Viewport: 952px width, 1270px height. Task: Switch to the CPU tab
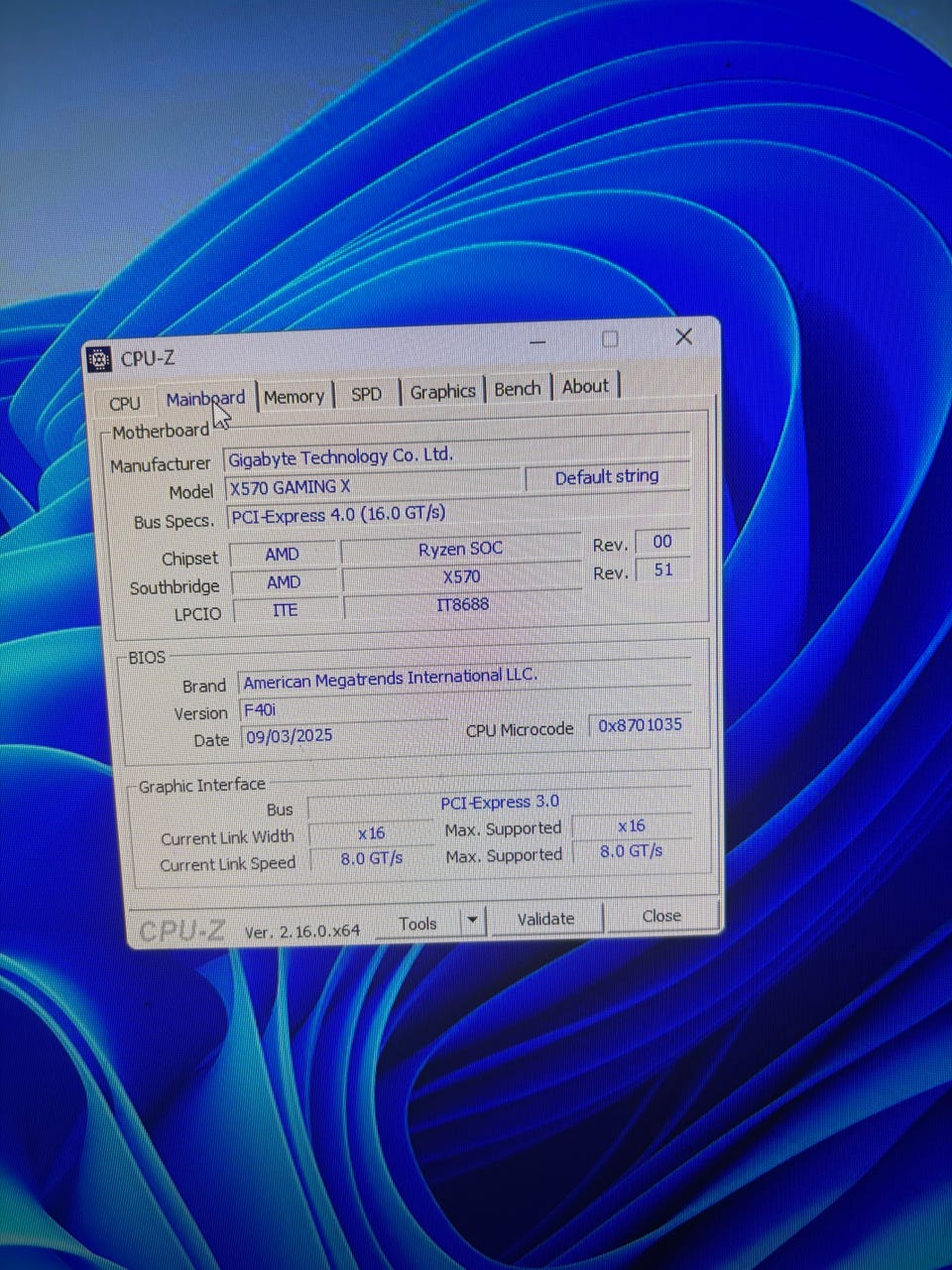click(125, 403)
